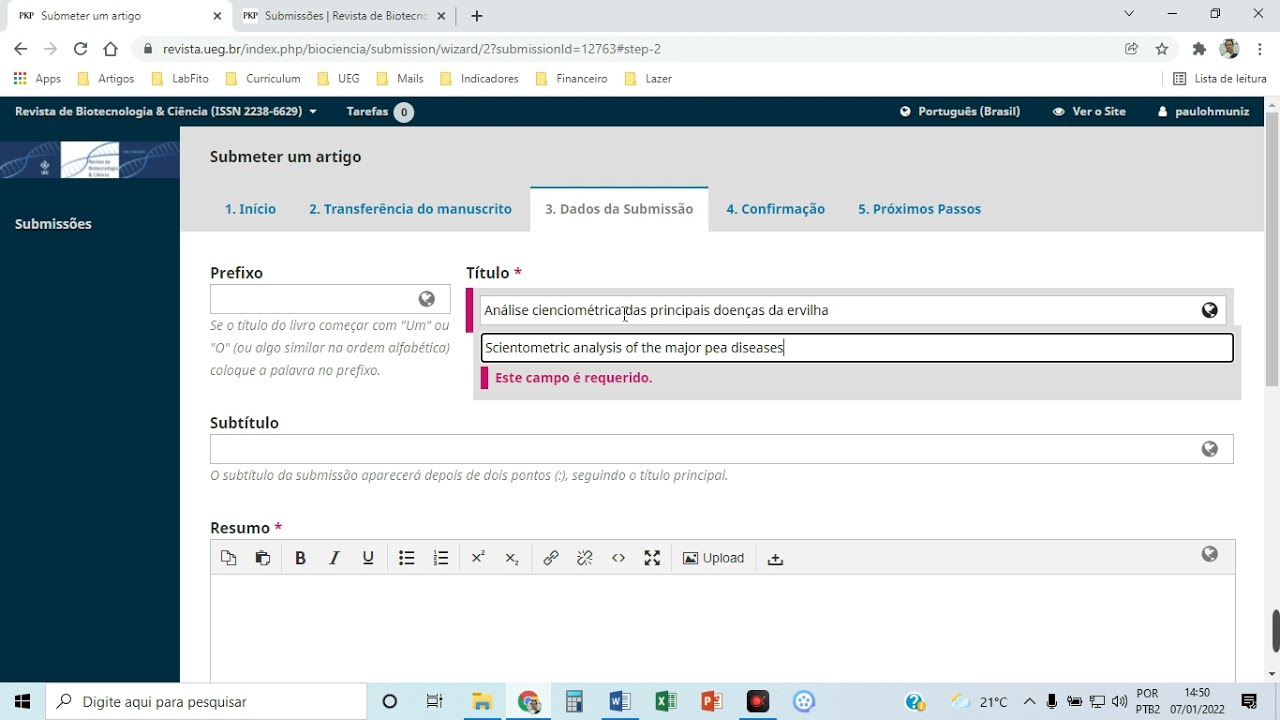Open Windows Start menu
Image resolution: width=1280 pixels, height=720 pixels.
pos(22,702)
